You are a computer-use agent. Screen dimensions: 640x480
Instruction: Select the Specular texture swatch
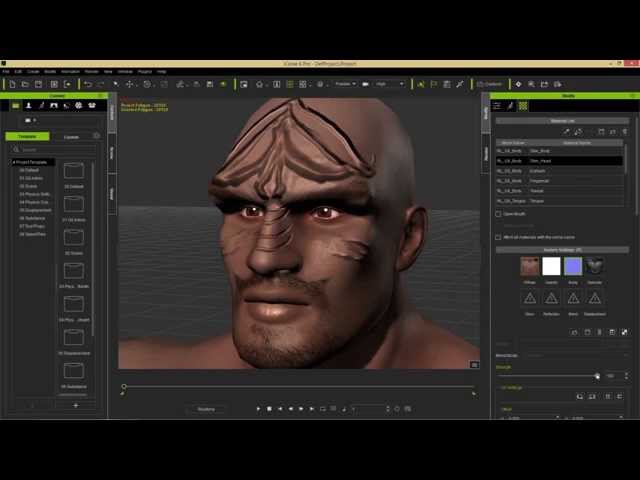click(594, 266)
